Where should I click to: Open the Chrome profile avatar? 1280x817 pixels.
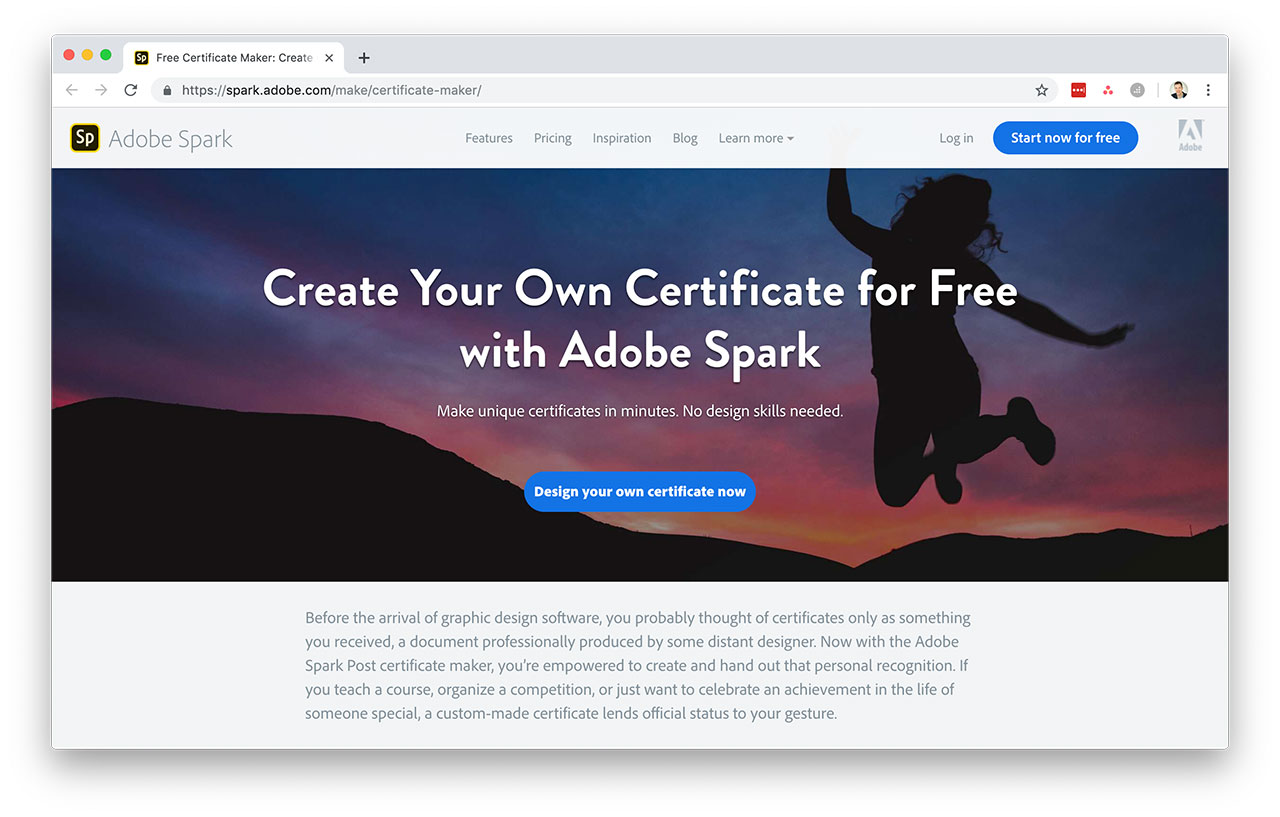[1178, 90]
